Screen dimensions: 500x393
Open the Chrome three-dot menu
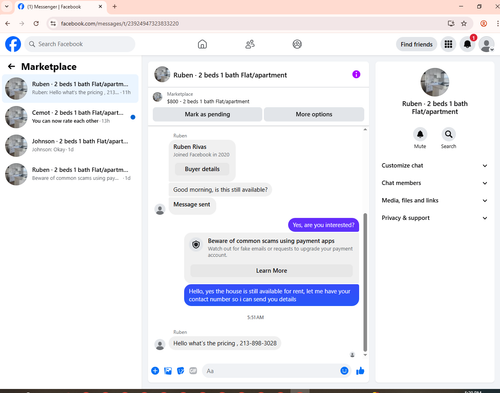pyautogui.click(x=497, y=23)
